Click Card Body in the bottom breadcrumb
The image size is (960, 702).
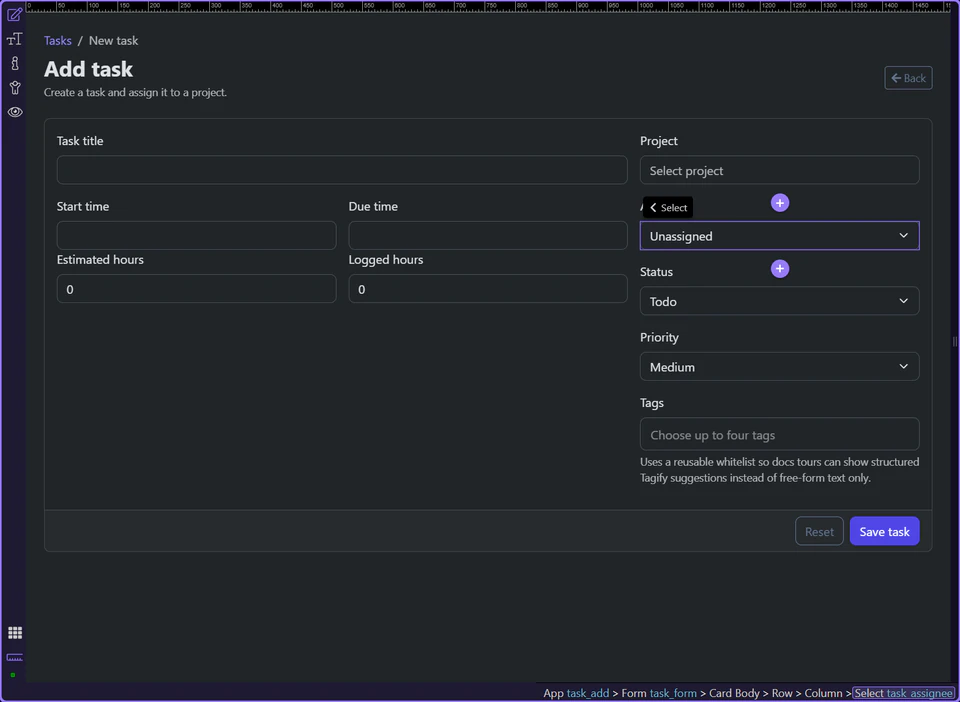(x=734, y=693)
